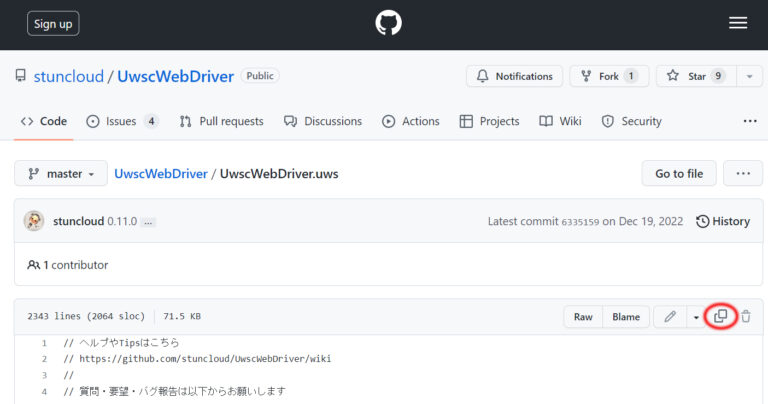Click stuncloud avatar image
Screen dimensions: 768x404
tap(34, 221)
